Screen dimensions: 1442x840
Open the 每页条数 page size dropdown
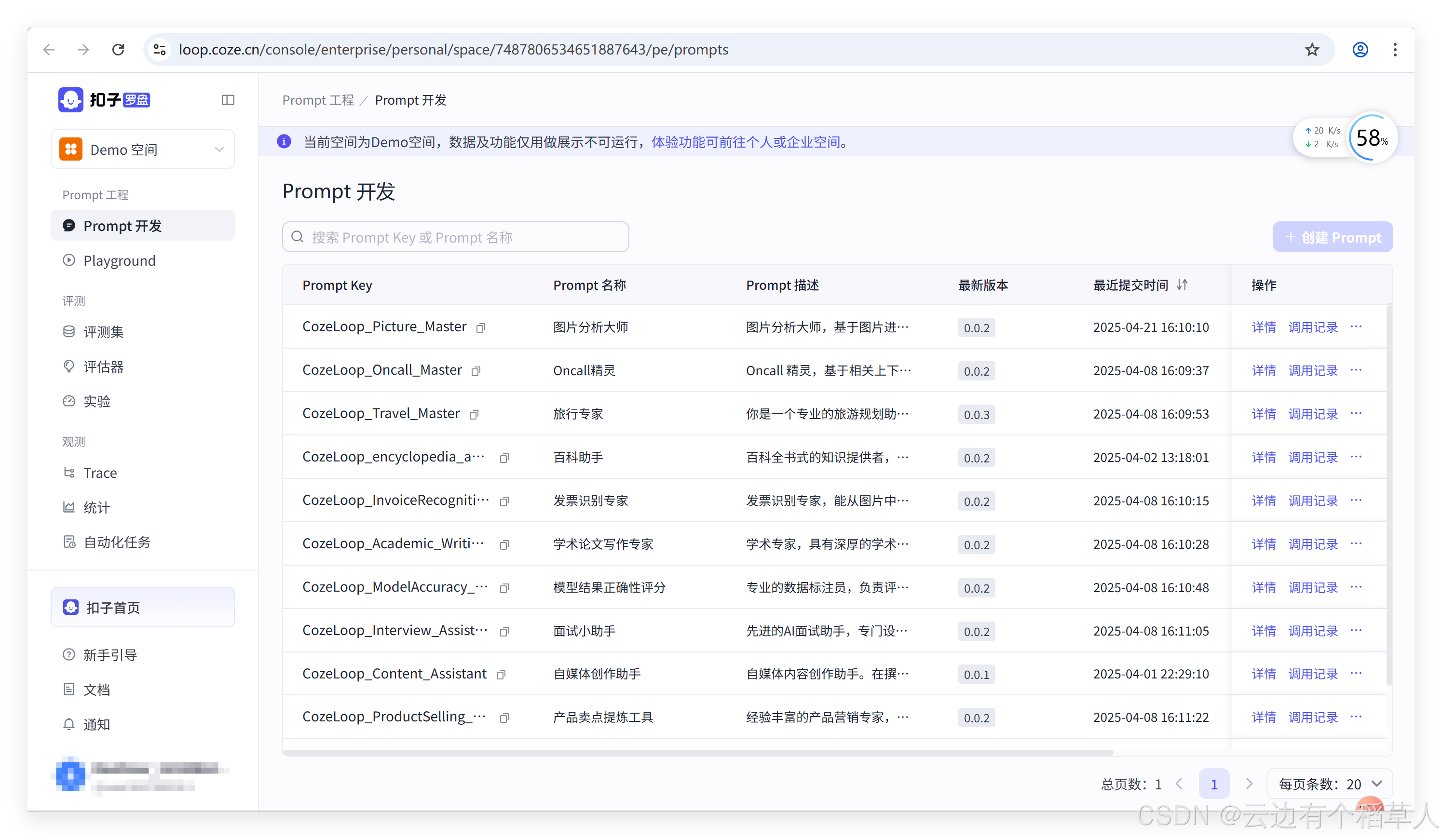(x=1330, y=784)
